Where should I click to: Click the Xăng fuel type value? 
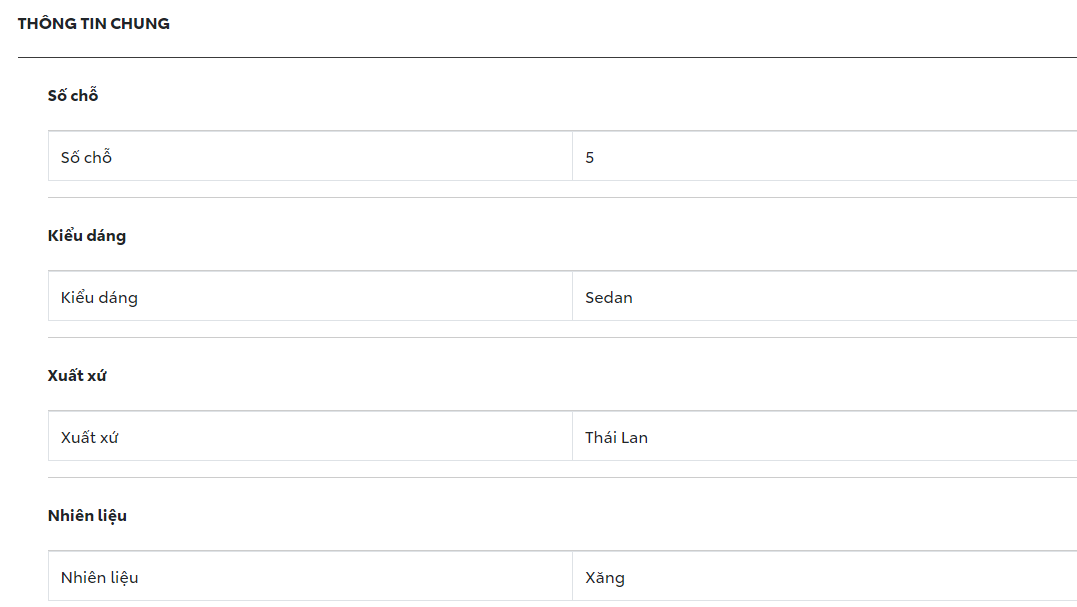click(605, 577)
